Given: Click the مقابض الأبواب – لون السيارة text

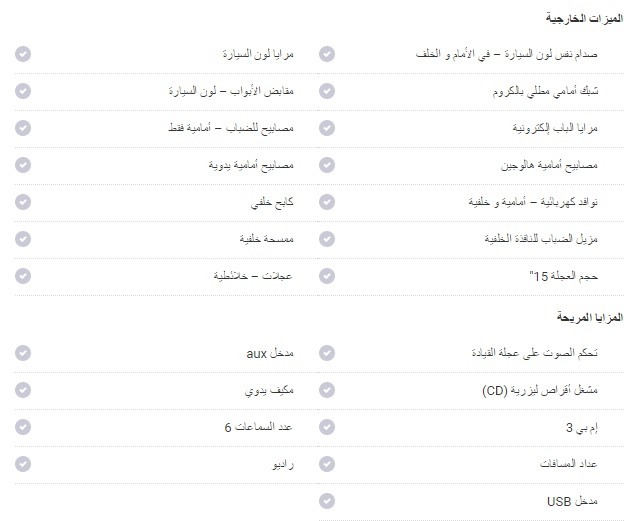Looking at the screenshot, I should [x=231, y=91].
